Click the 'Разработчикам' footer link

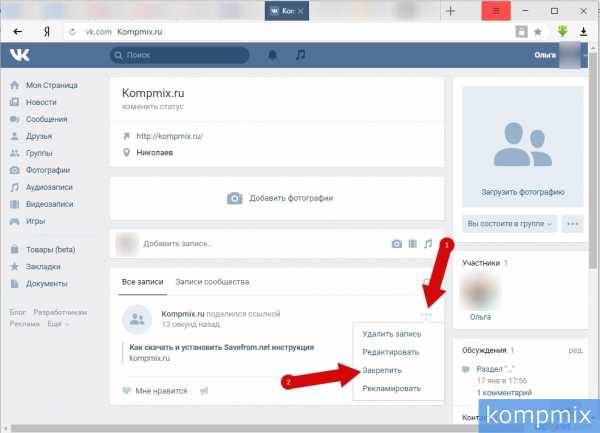tap(60, 313)
